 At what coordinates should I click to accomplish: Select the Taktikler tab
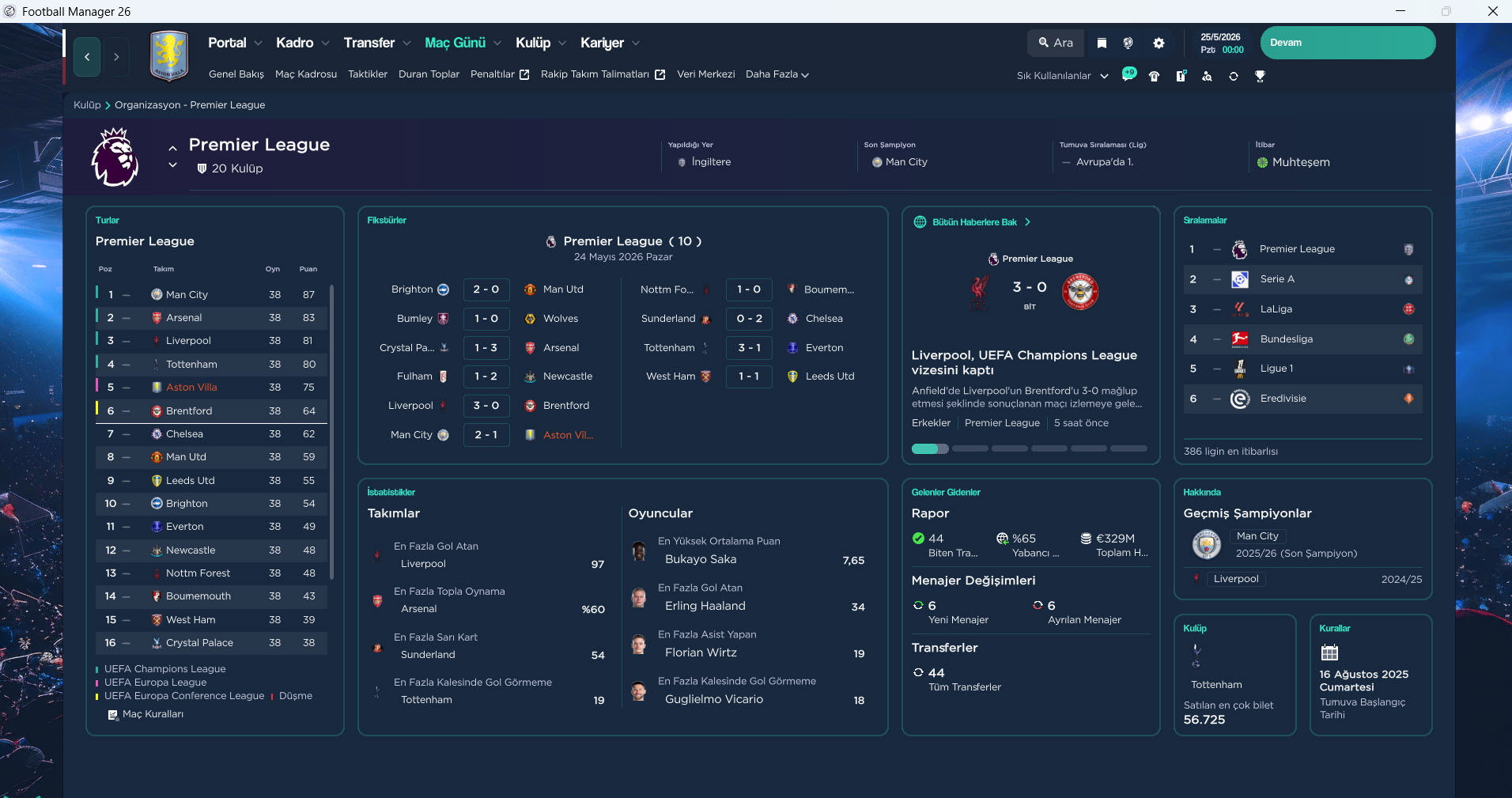[368, 74]
